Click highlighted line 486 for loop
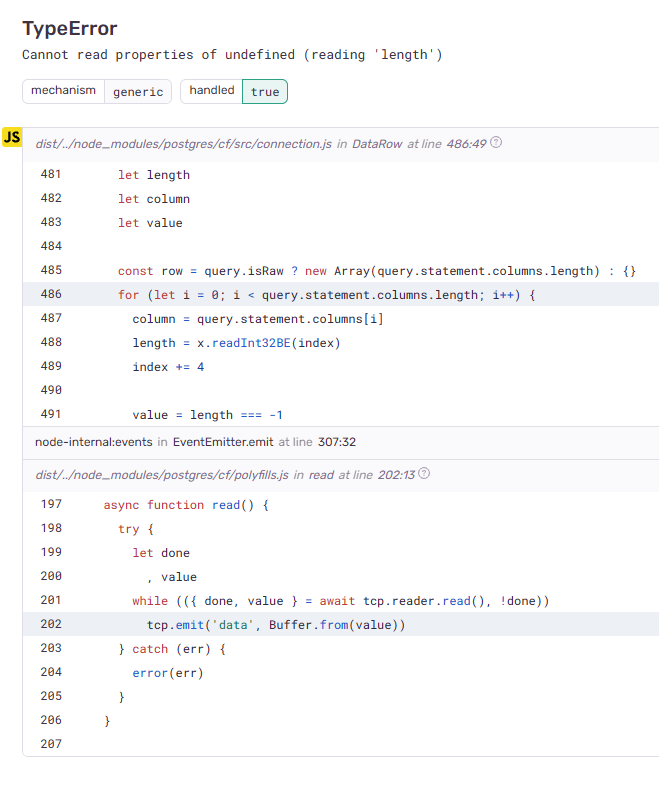Screen dimensions: 659x785 (327, 295)
